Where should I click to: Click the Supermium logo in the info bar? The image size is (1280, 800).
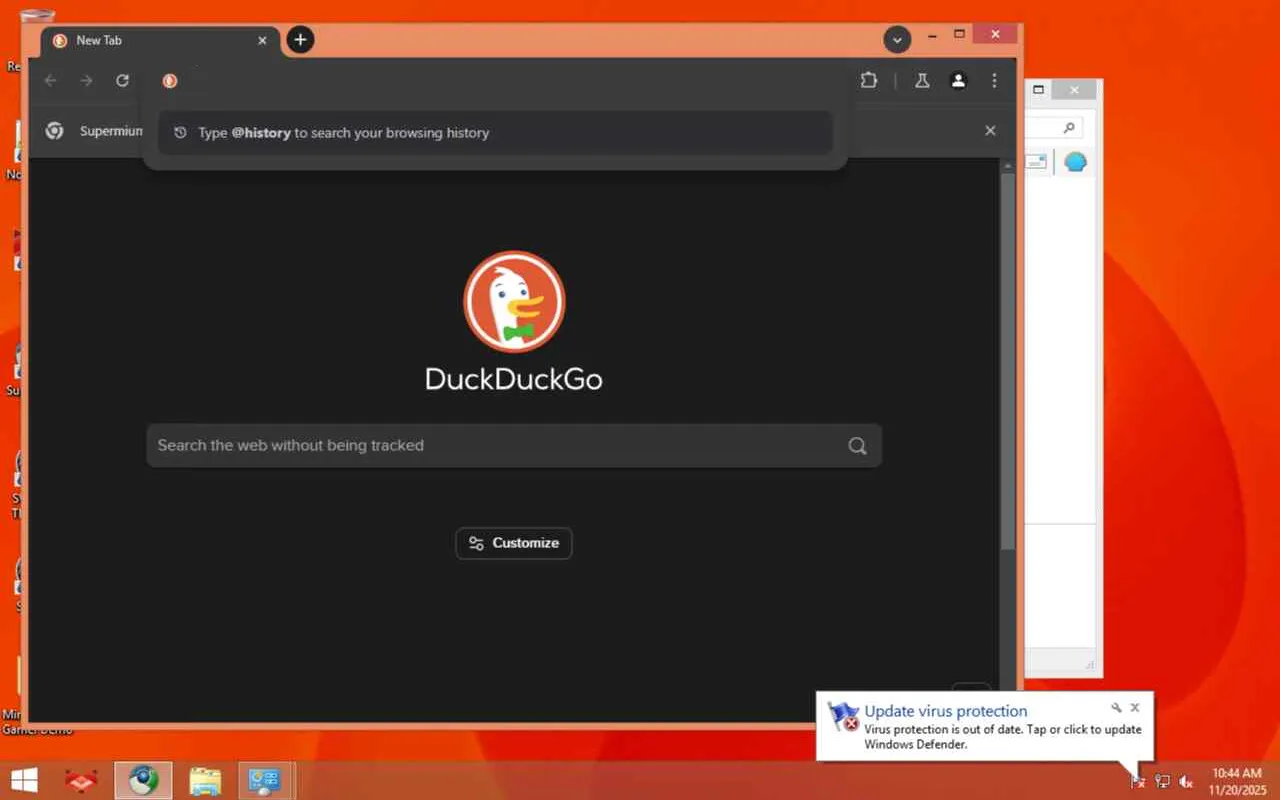[55, 131]
